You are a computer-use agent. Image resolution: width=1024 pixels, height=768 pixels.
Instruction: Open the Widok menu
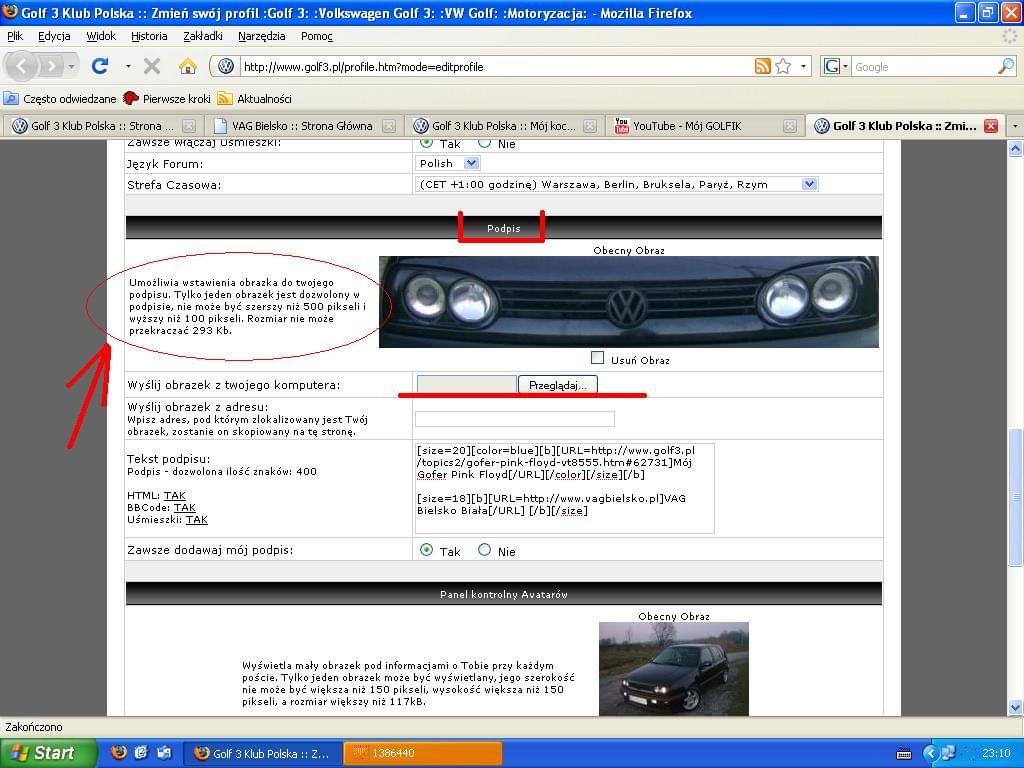coord(101,36)
